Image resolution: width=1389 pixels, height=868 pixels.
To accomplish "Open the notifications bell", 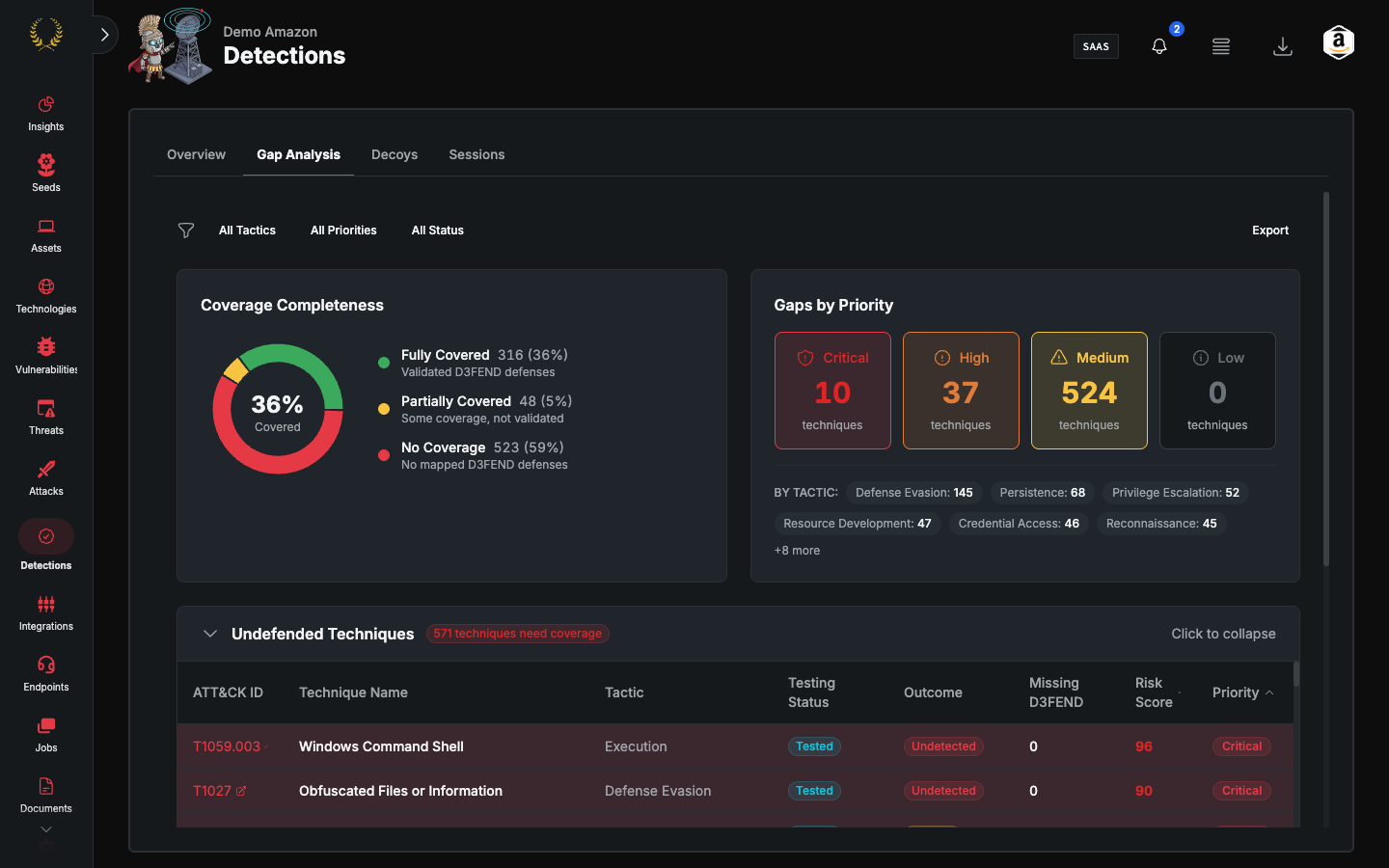I will click(1159, 46).
